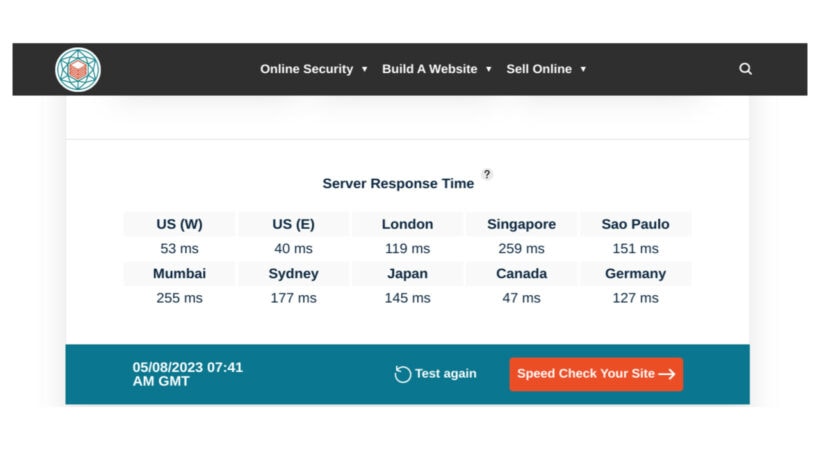Screen dimensions: 820x450
Task: Select the Mumbai location header
Action: (x=179, y=273)
